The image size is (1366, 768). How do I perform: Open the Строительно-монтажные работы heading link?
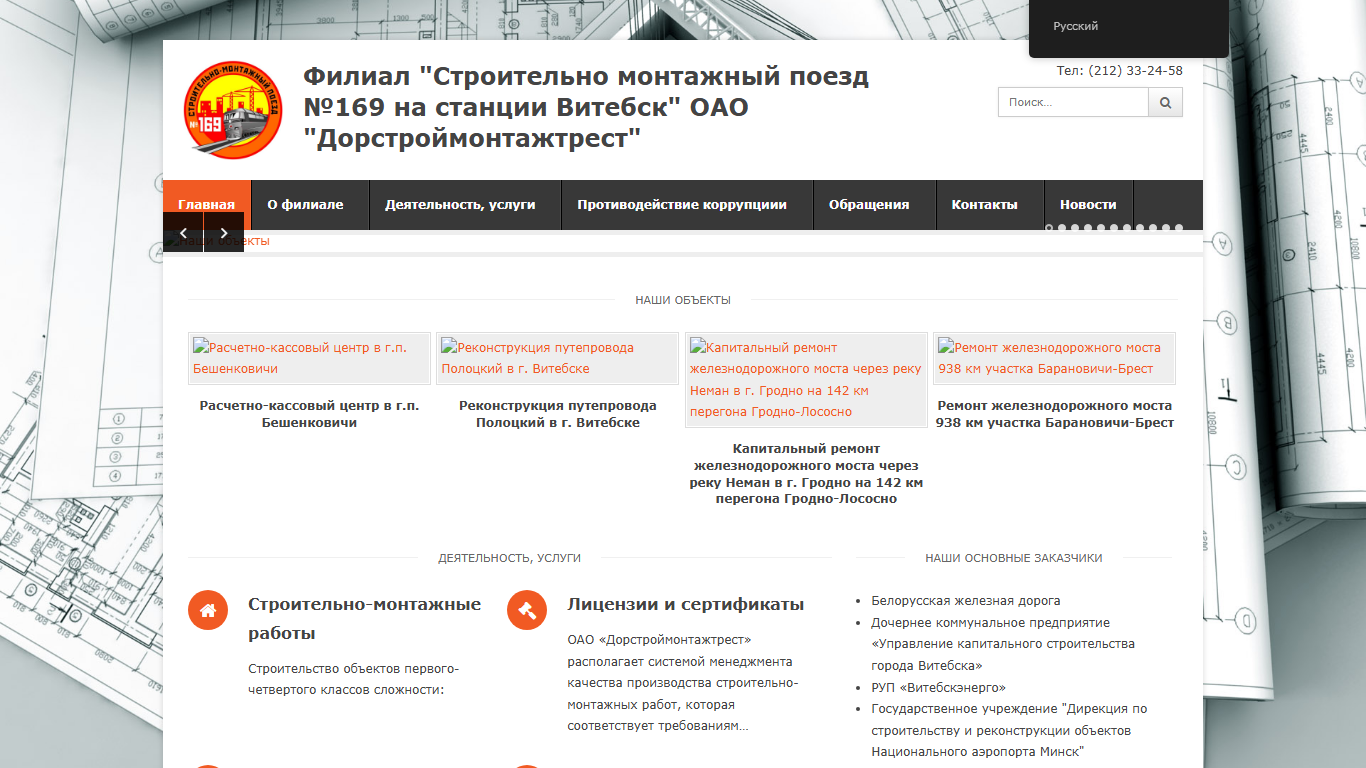click(364, 619)
